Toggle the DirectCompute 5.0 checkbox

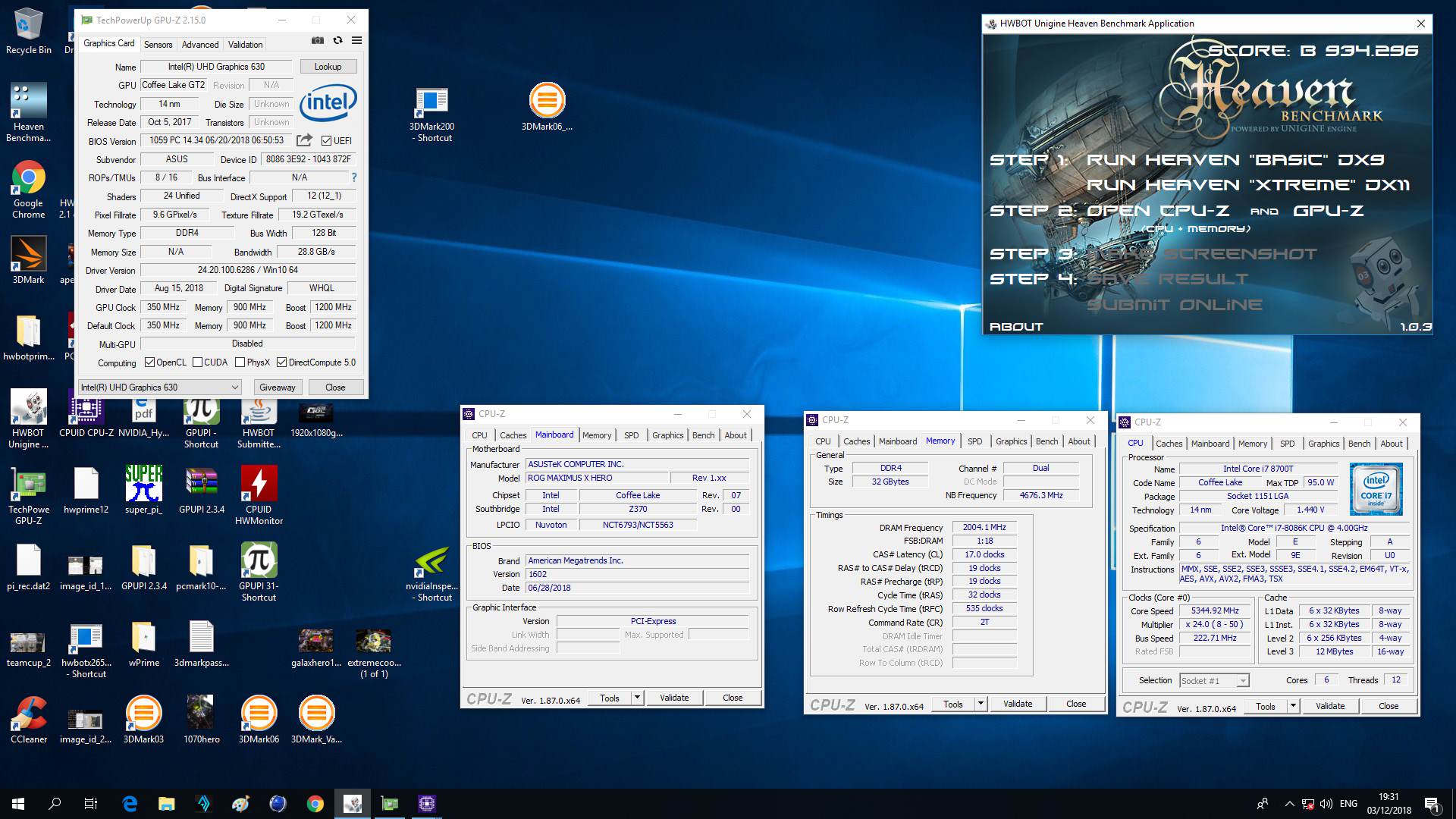point(281,362)
